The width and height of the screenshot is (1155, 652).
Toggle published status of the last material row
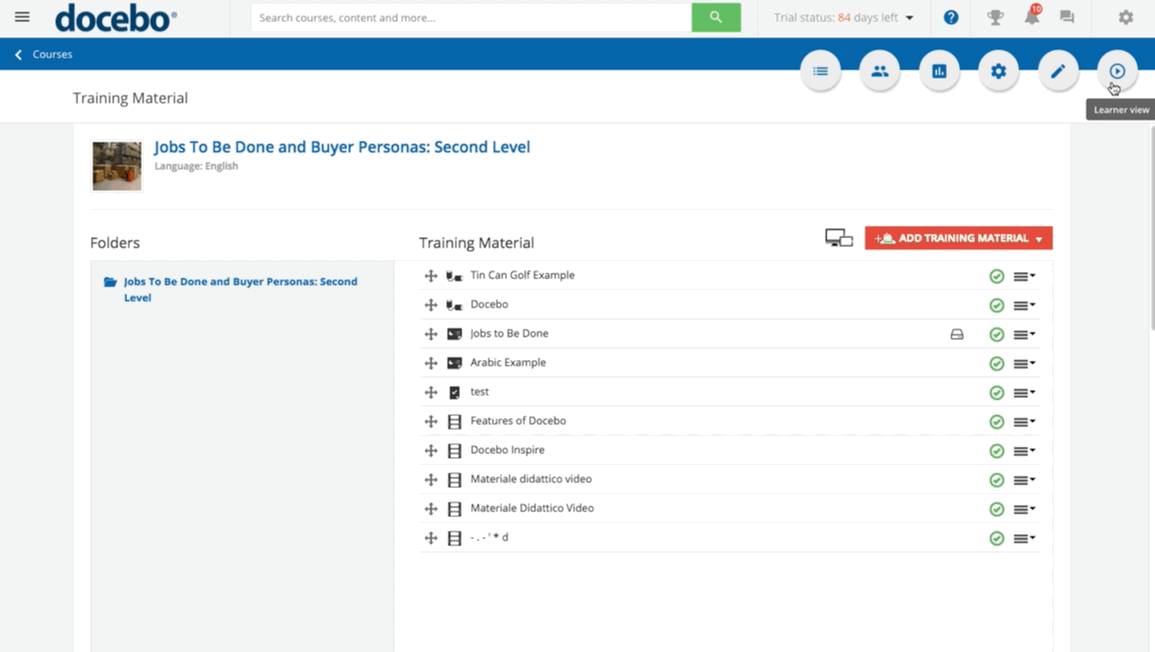click(x=997, y=539)
